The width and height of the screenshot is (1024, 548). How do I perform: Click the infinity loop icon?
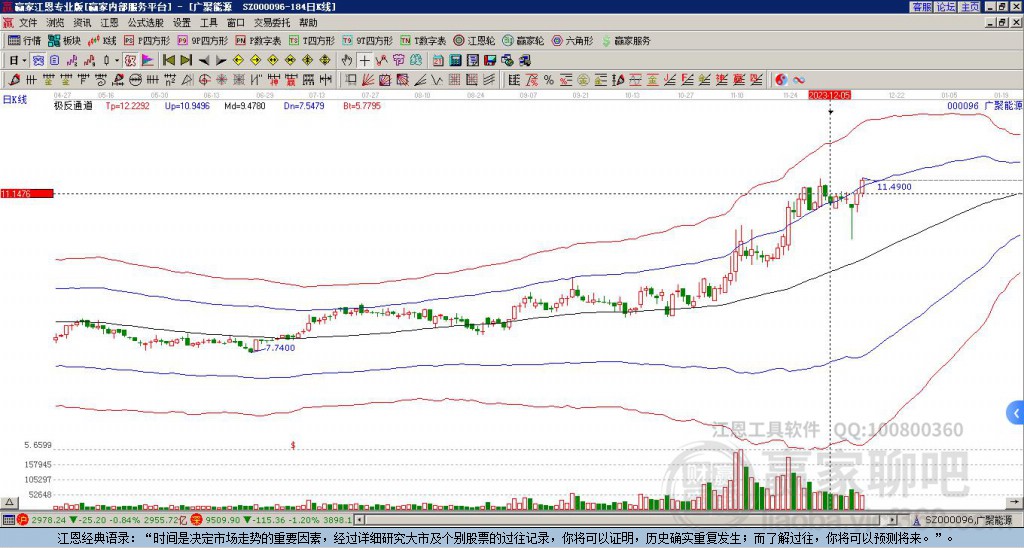[x=799, y=80]
